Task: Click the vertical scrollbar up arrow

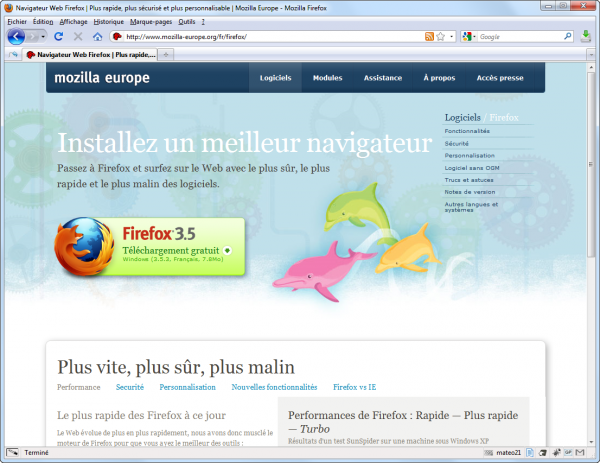Action: click(x=591, y=67)
